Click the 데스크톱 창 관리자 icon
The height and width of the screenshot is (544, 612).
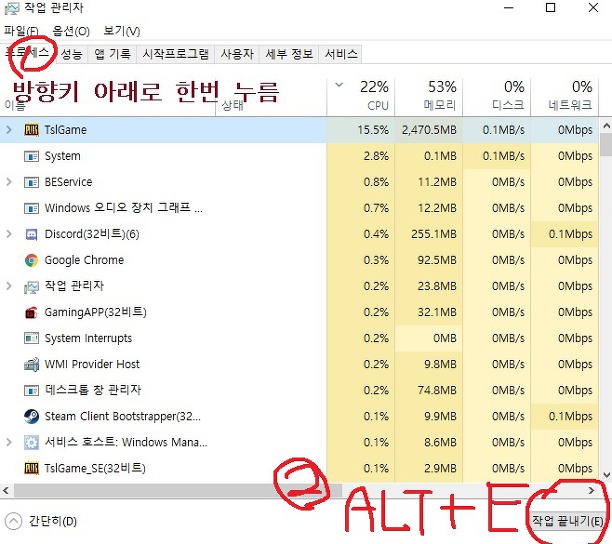pos(31,390)
